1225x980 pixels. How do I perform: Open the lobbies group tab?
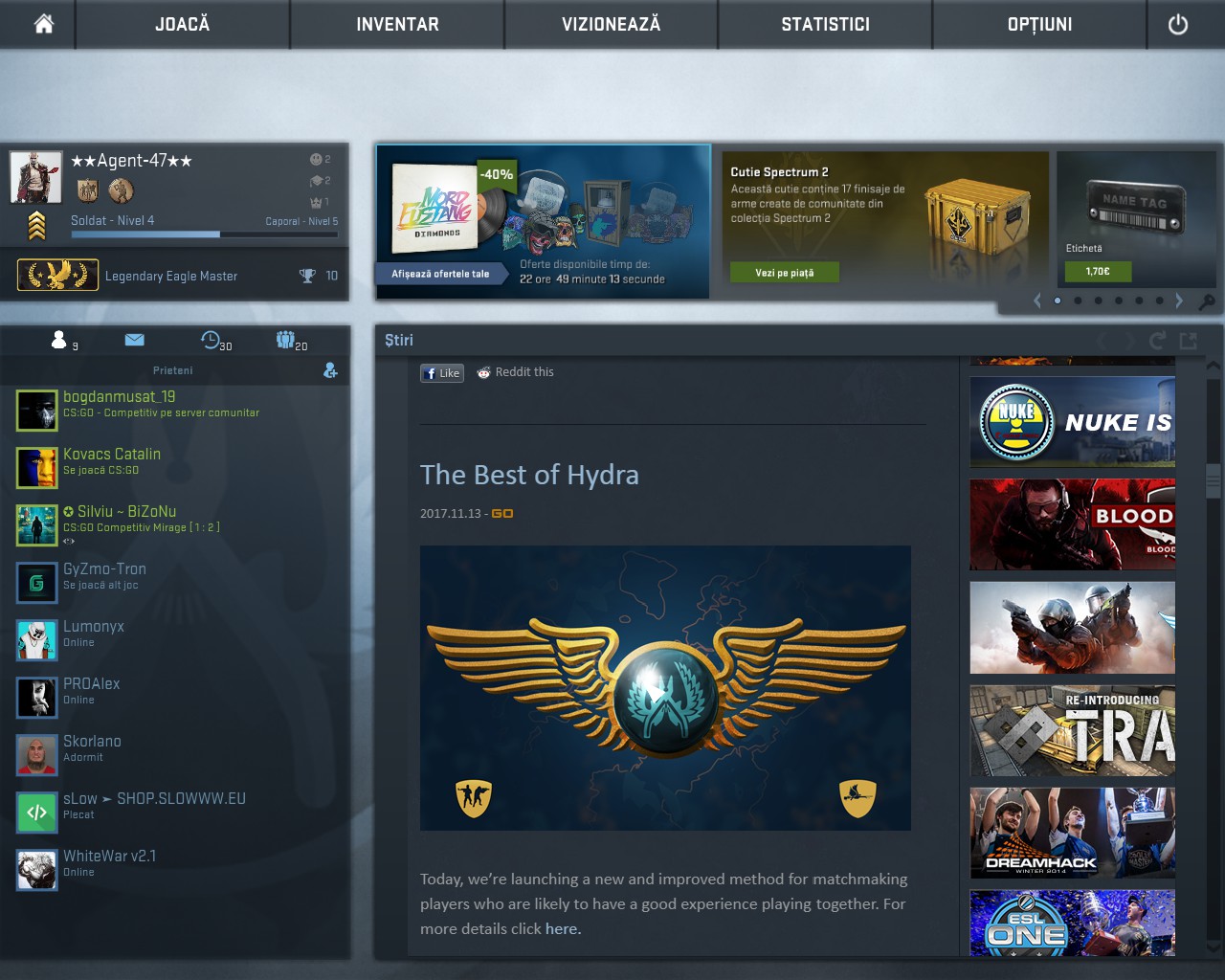[x=285, y=339]
